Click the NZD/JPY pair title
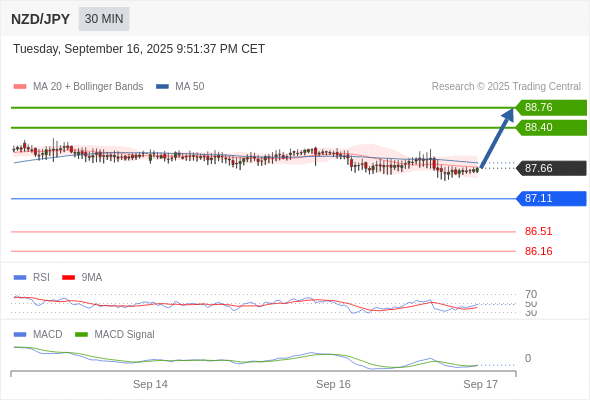Viewport: 590px width, 400px height. [40, 19]
